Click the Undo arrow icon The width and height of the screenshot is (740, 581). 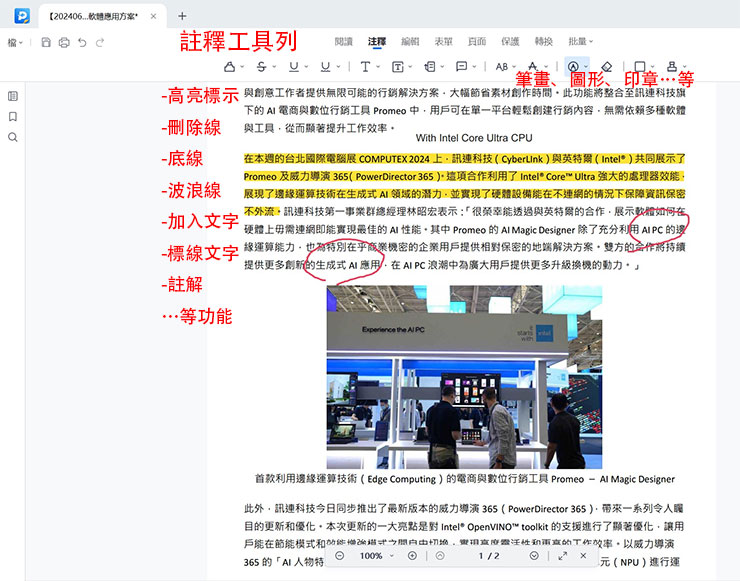tap(82, 42)
